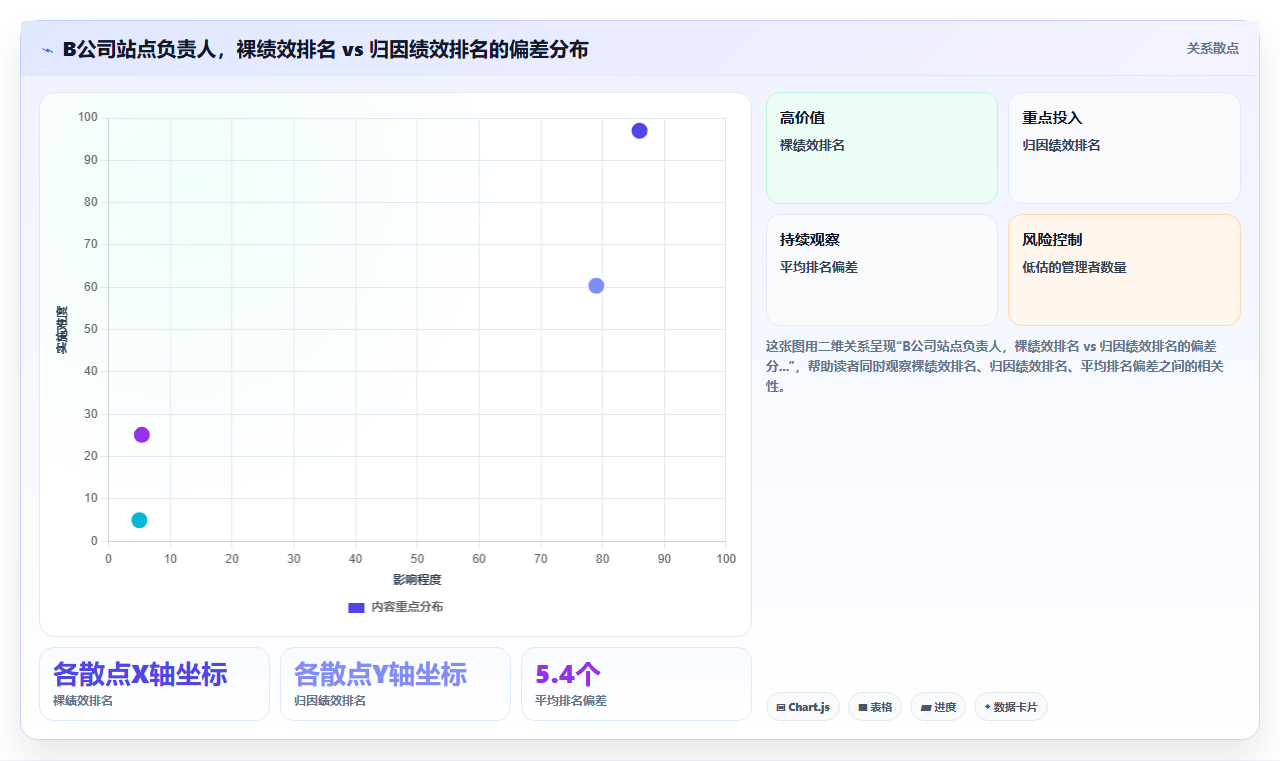Click the 100 label on y-axis
The height and width of the screenshot is (761, 1280).
coord(88,118)
